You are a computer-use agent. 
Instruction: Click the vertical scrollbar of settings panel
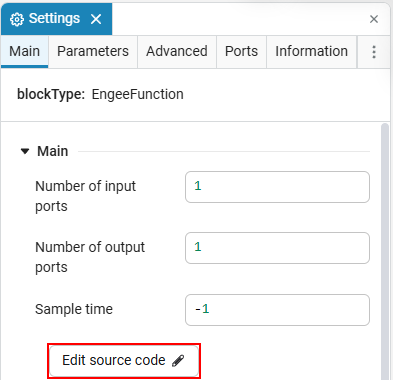385,251
